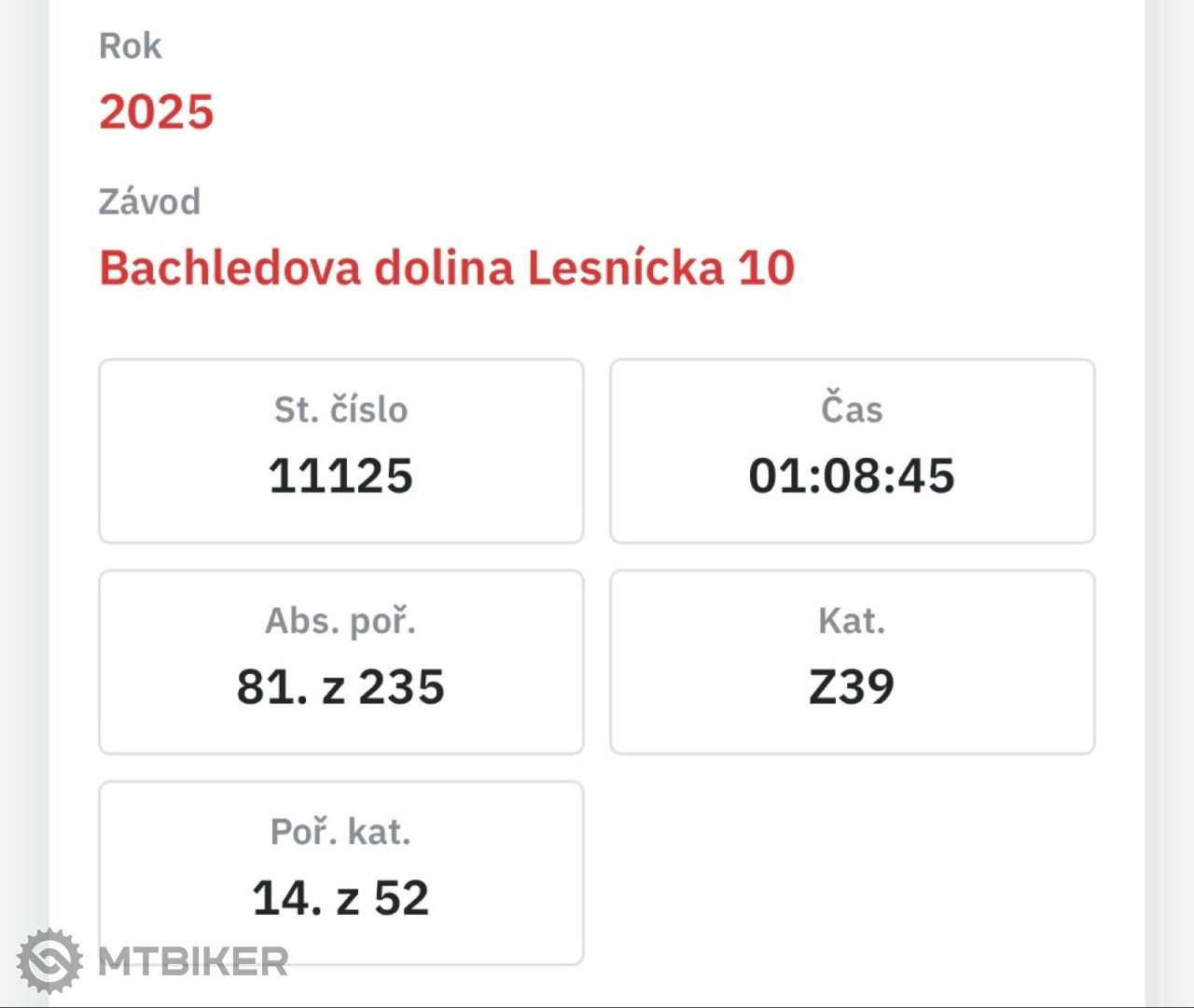Click category value Z39

(x=852, y=687)
